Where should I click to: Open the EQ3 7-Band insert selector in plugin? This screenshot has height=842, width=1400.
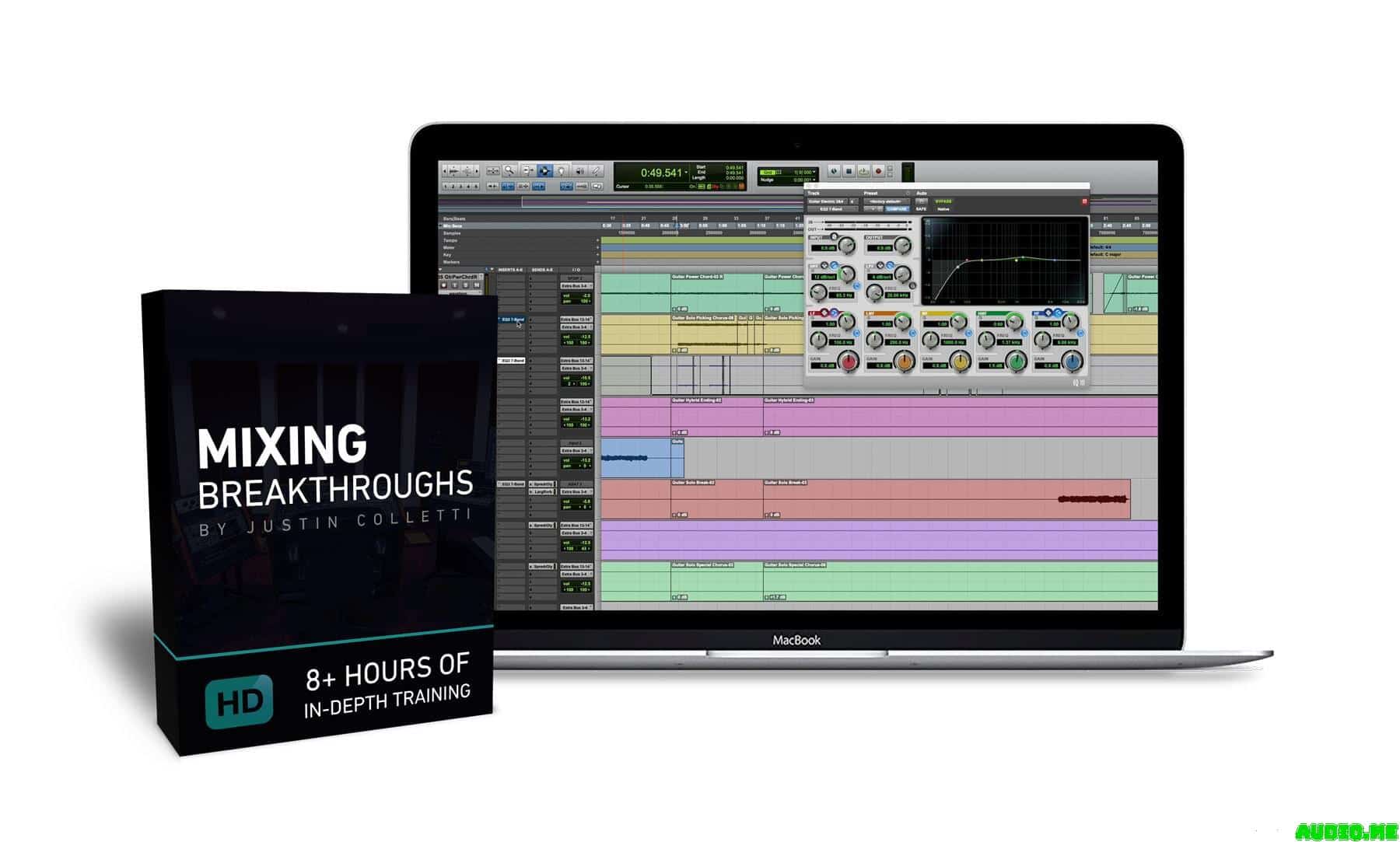click(831, 209)
